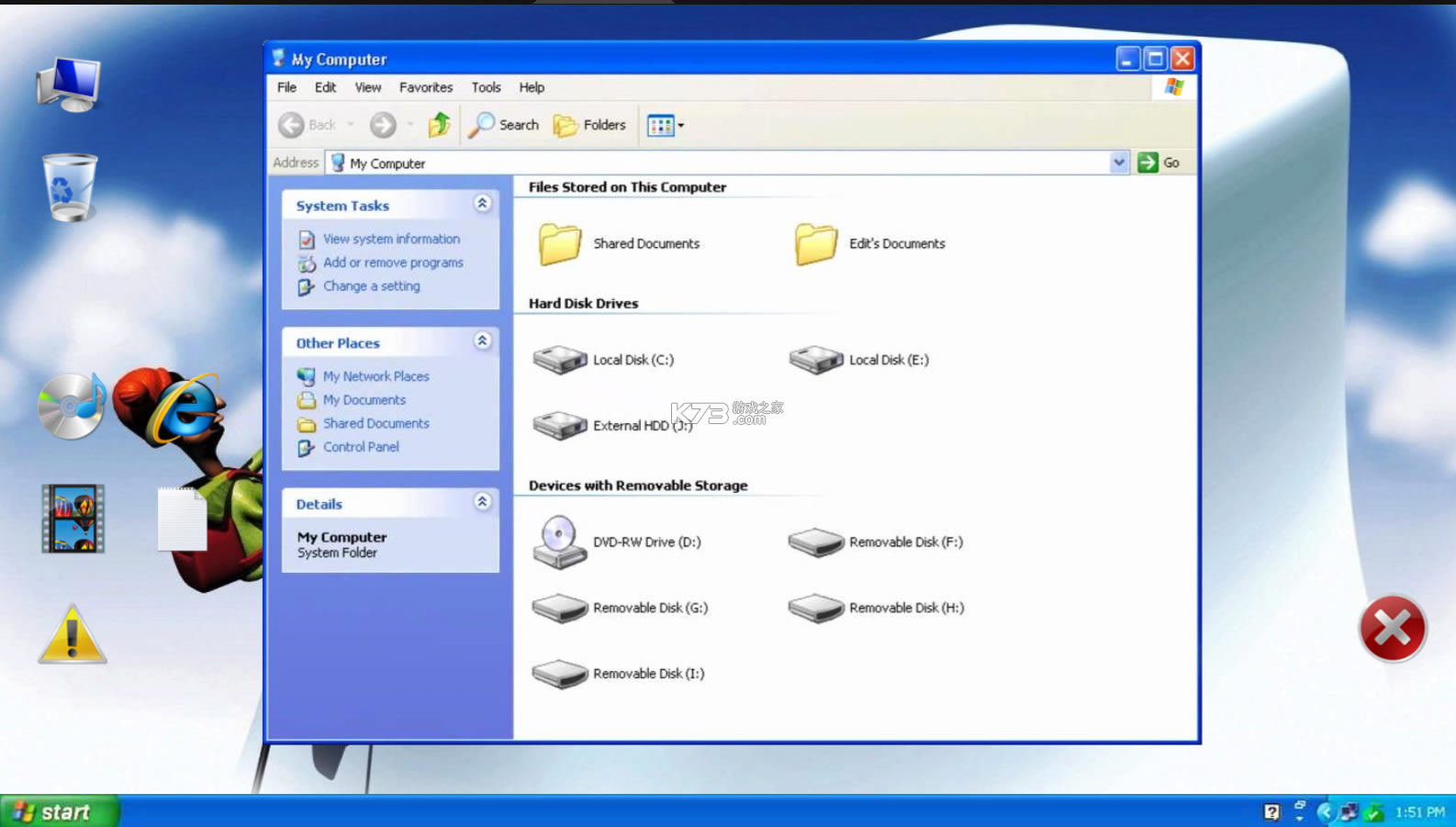Click the View system information link
Viewport: 1456px width, 827px height.
point(391,239)
